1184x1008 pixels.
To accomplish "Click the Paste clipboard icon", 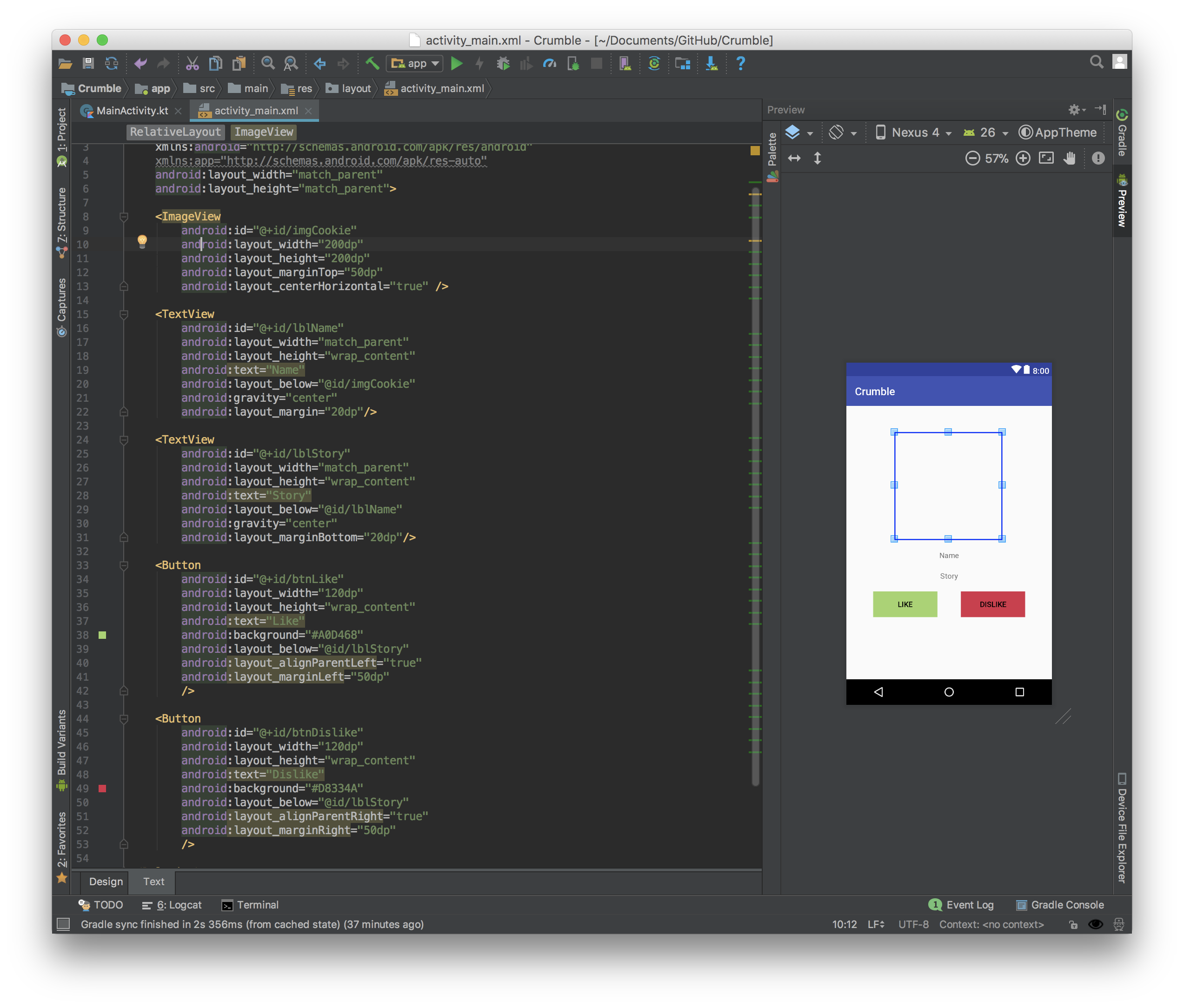I will click(x=239, y=63).
